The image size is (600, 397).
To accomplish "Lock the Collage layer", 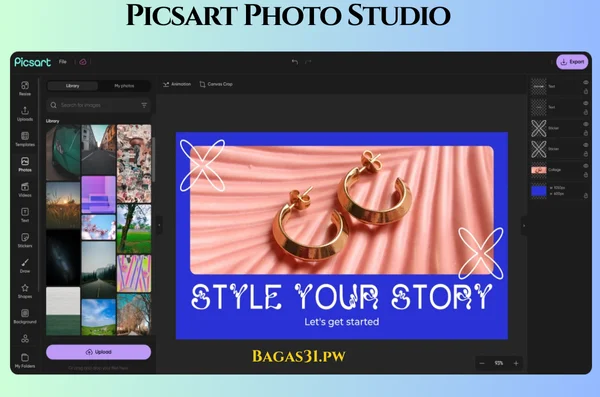I will coord(585,175).
